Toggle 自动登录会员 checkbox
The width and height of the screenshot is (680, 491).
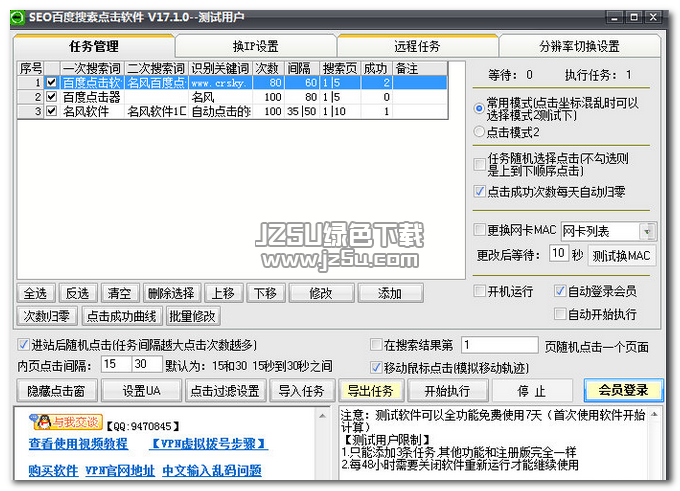(560, 291)
